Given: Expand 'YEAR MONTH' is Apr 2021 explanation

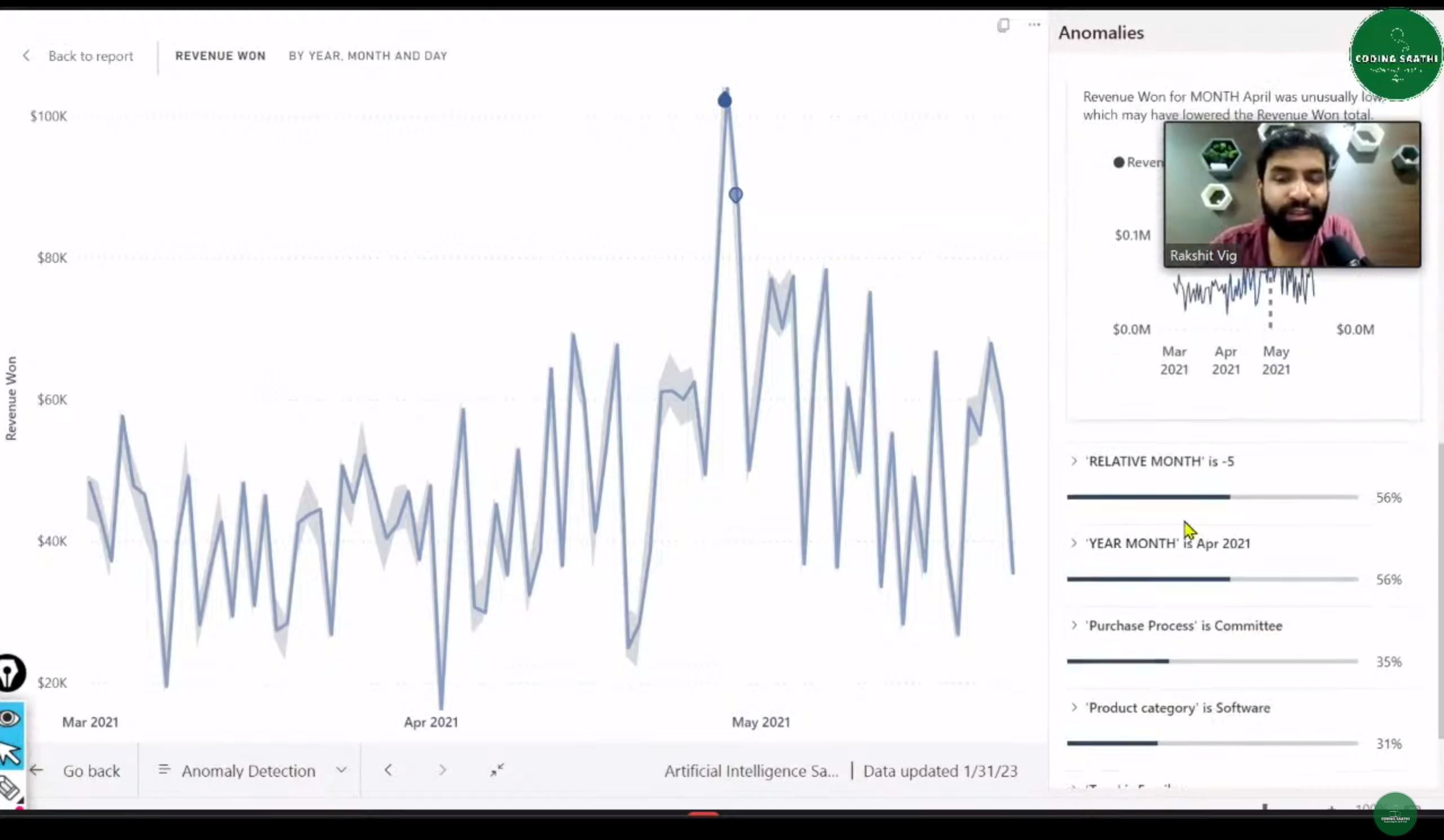Looking at the screenshot, I should point(1074,543).
